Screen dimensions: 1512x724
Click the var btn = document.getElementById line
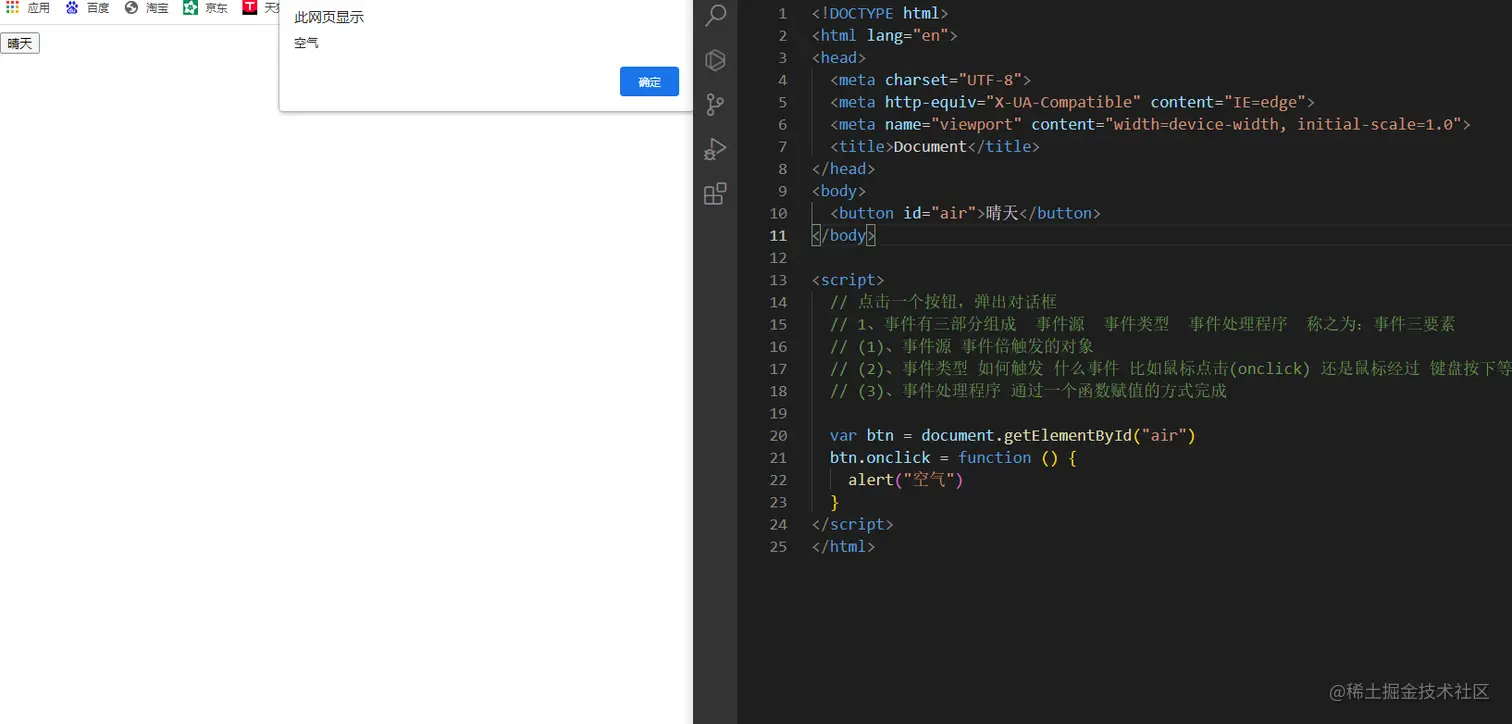[x=1013, y=435]
